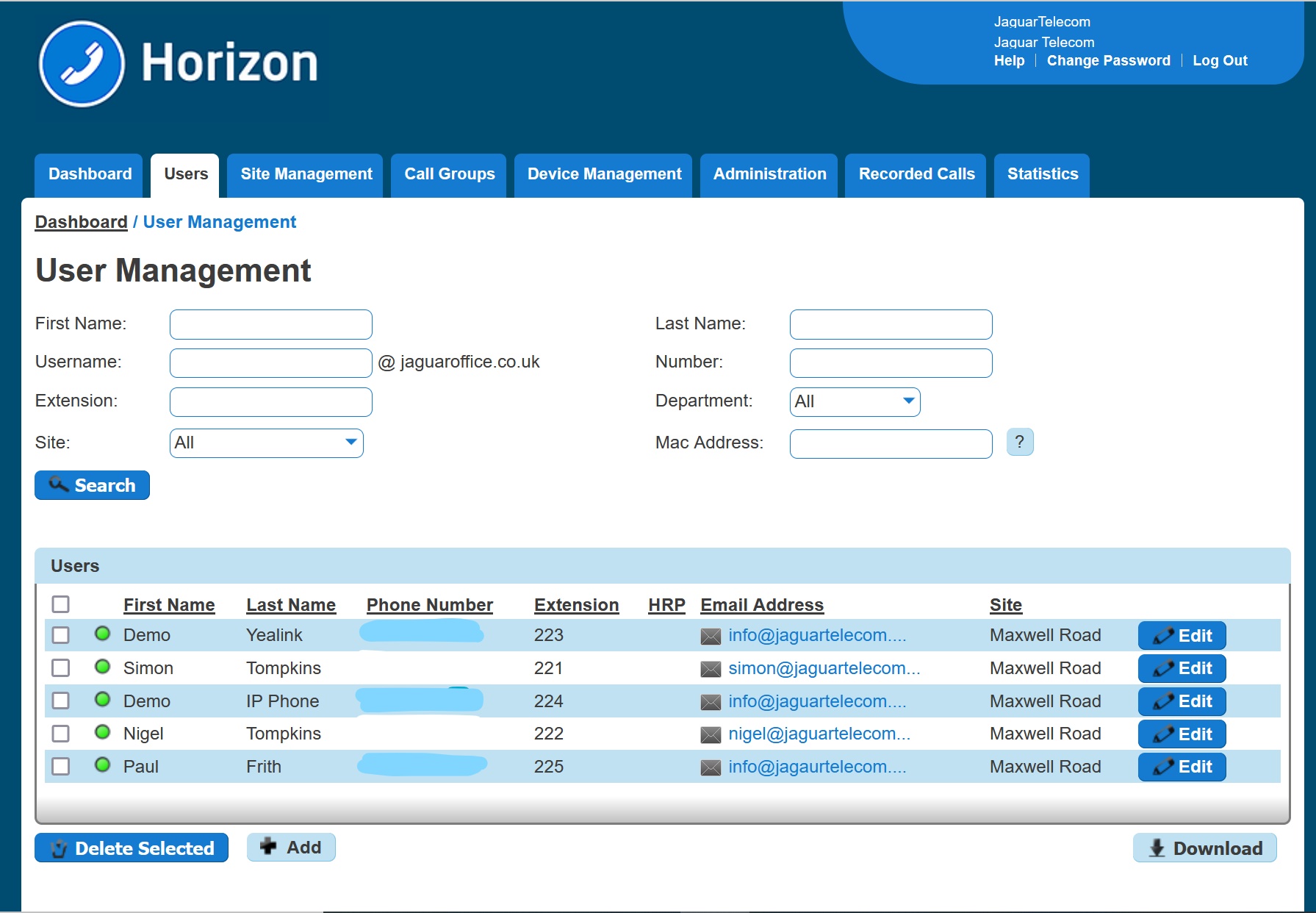The height and width of the screenshot is (913, 1316).
Task: Check the checkbox for Simon Tompkins row
Action: 60,667
